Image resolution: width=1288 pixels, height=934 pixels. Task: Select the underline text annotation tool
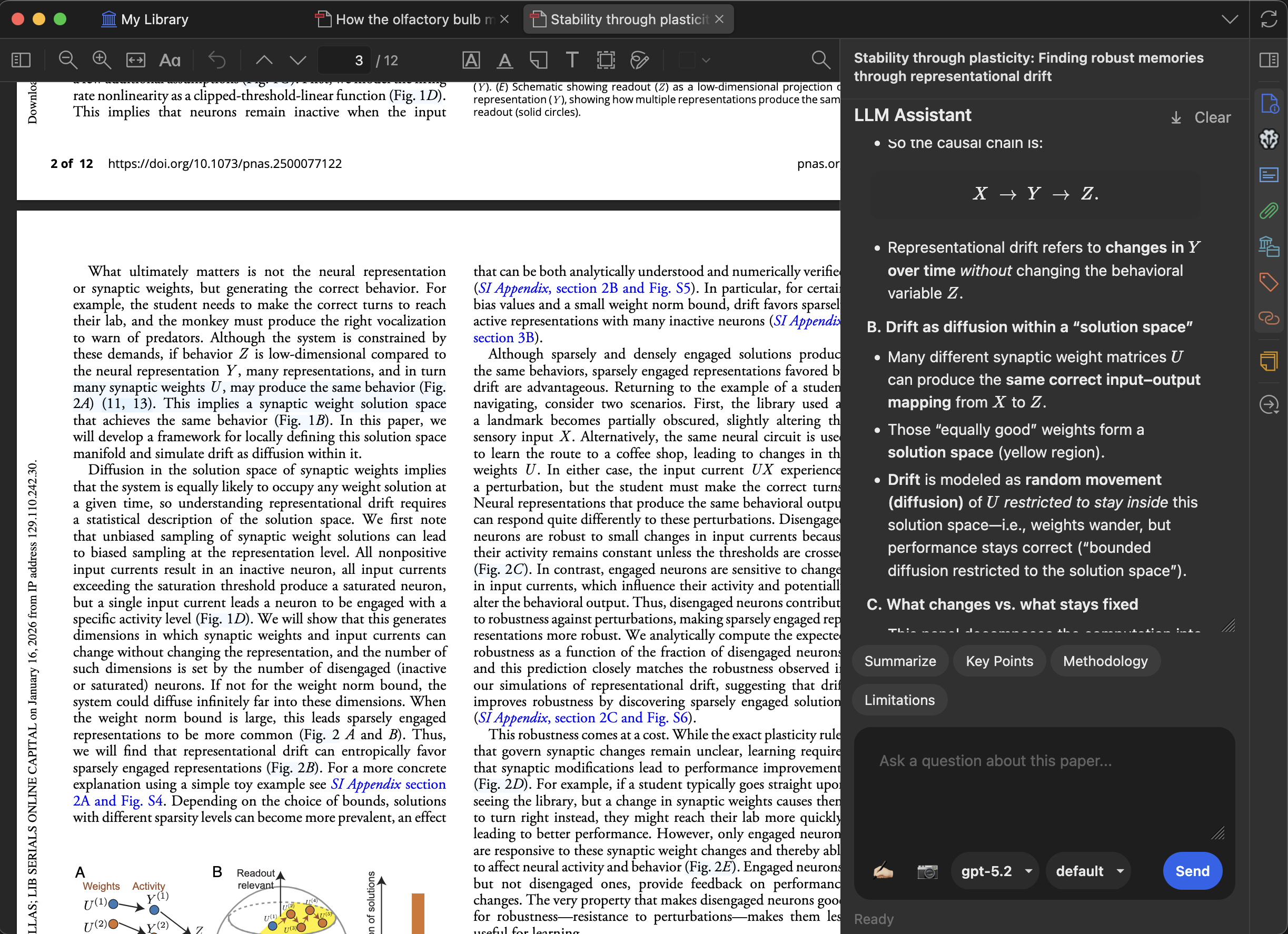pos(504,60)
